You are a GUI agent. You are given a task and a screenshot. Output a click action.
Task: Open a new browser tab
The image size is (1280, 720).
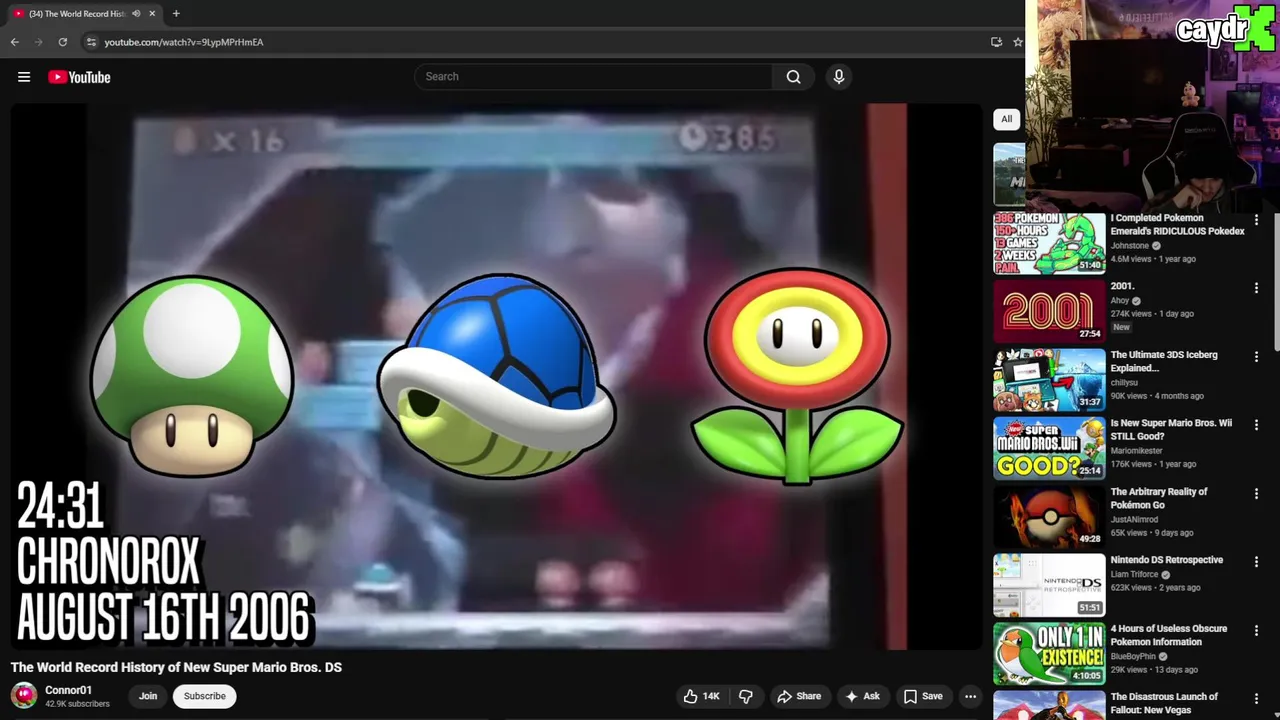pos(176,14)
